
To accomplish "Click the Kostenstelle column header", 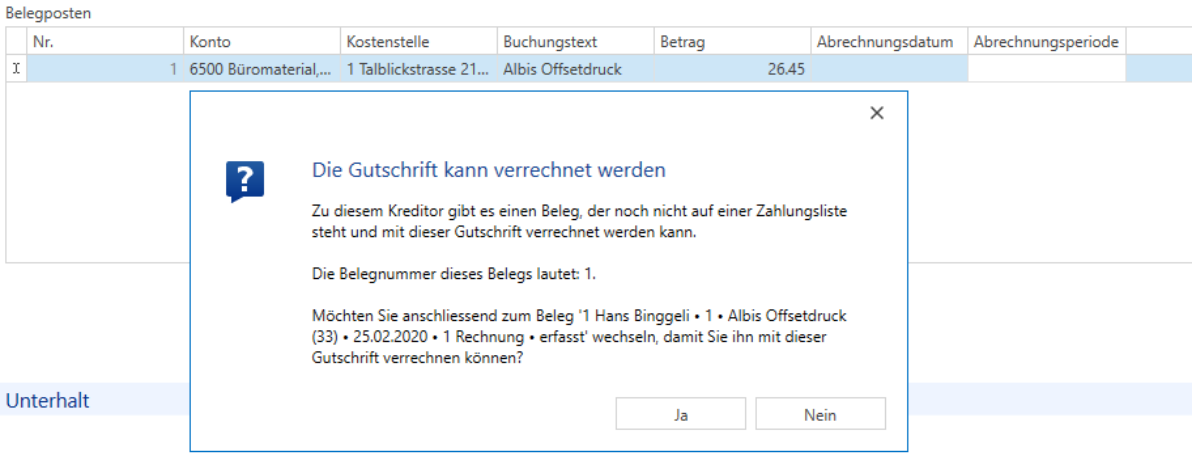I will pos(418,42).
